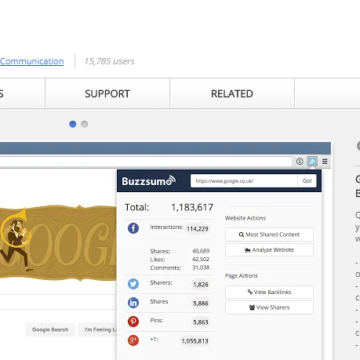Screen dimensions: 360x360
Task: Click the Buzzsumo URL input field
Action: coord(244,181)
